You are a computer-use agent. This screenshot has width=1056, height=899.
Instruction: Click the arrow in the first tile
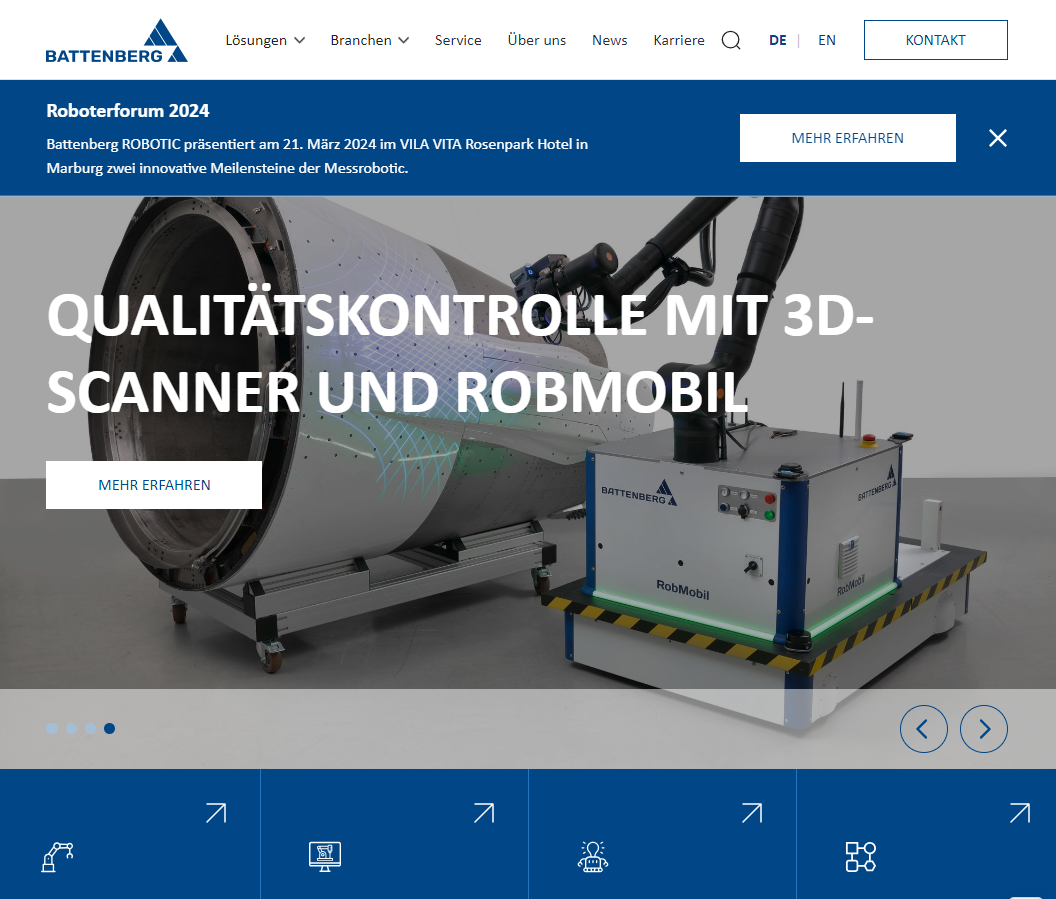point(215,813)
